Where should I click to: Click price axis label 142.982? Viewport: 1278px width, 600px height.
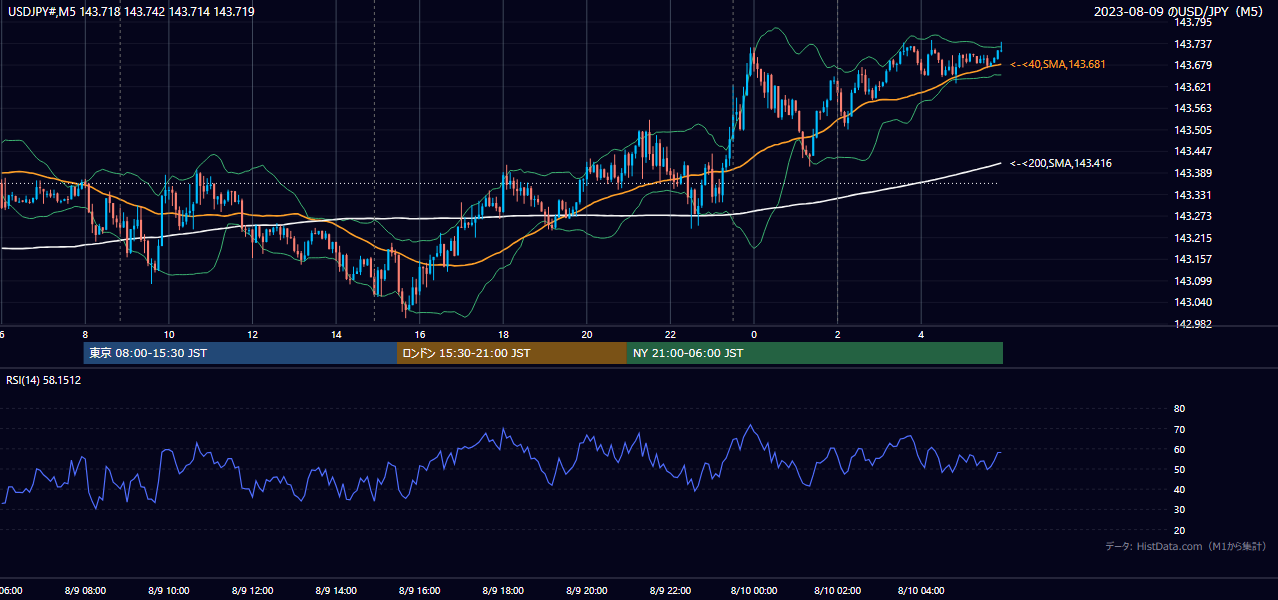coord(1193,324)
